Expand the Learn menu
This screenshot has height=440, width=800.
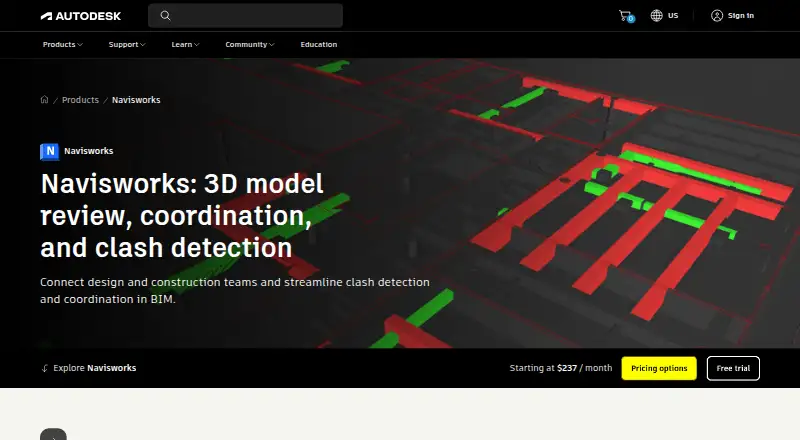pos(185,44)
